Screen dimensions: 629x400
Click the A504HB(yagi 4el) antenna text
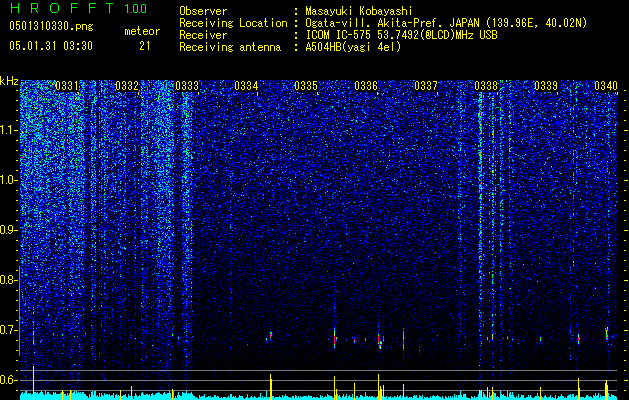point(353,47)
